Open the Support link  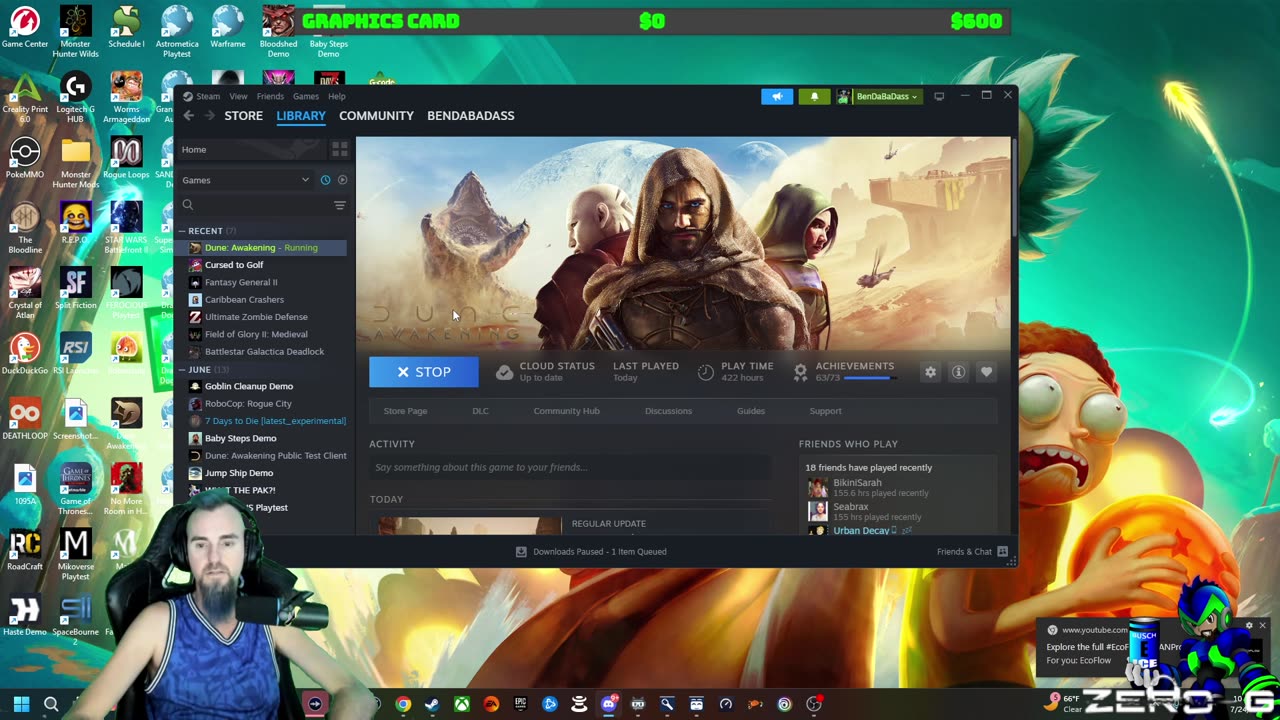point(825,411)
